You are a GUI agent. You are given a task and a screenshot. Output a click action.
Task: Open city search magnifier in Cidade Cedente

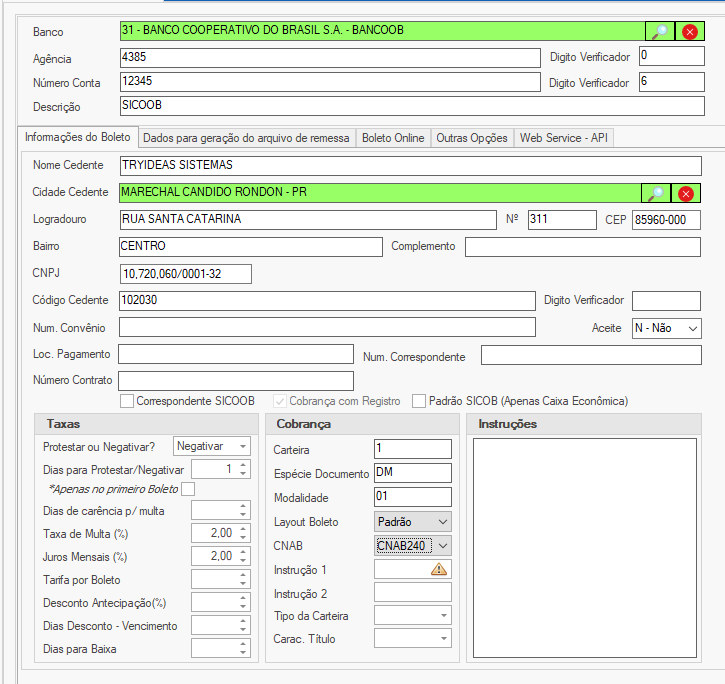coord(656,193)
